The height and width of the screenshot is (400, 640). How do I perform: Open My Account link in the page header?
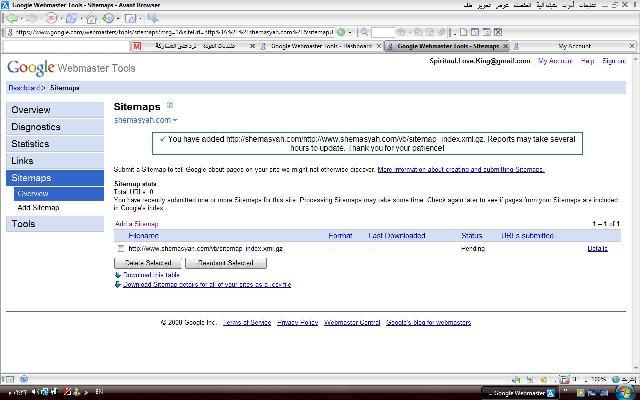click(x=555, y=61)
